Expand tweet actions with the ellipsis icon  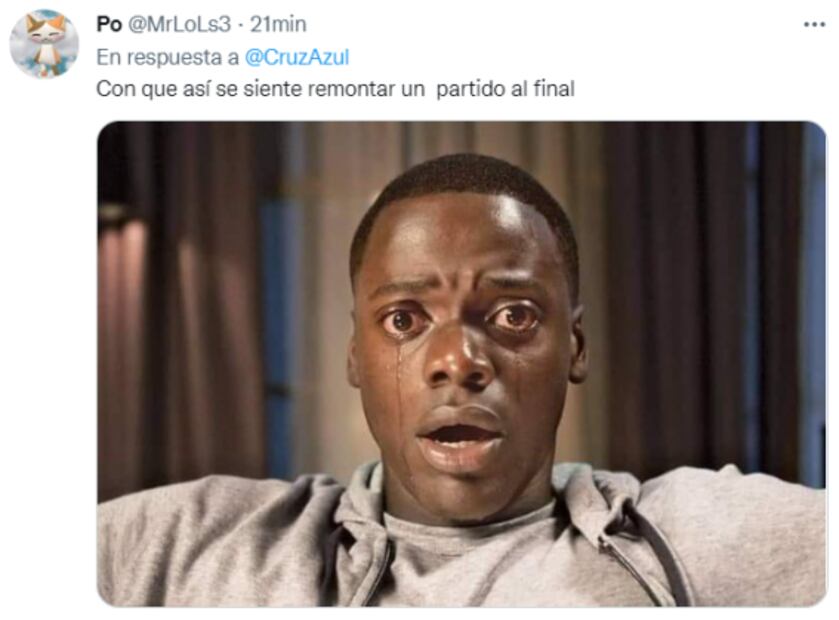click(814, 25)
